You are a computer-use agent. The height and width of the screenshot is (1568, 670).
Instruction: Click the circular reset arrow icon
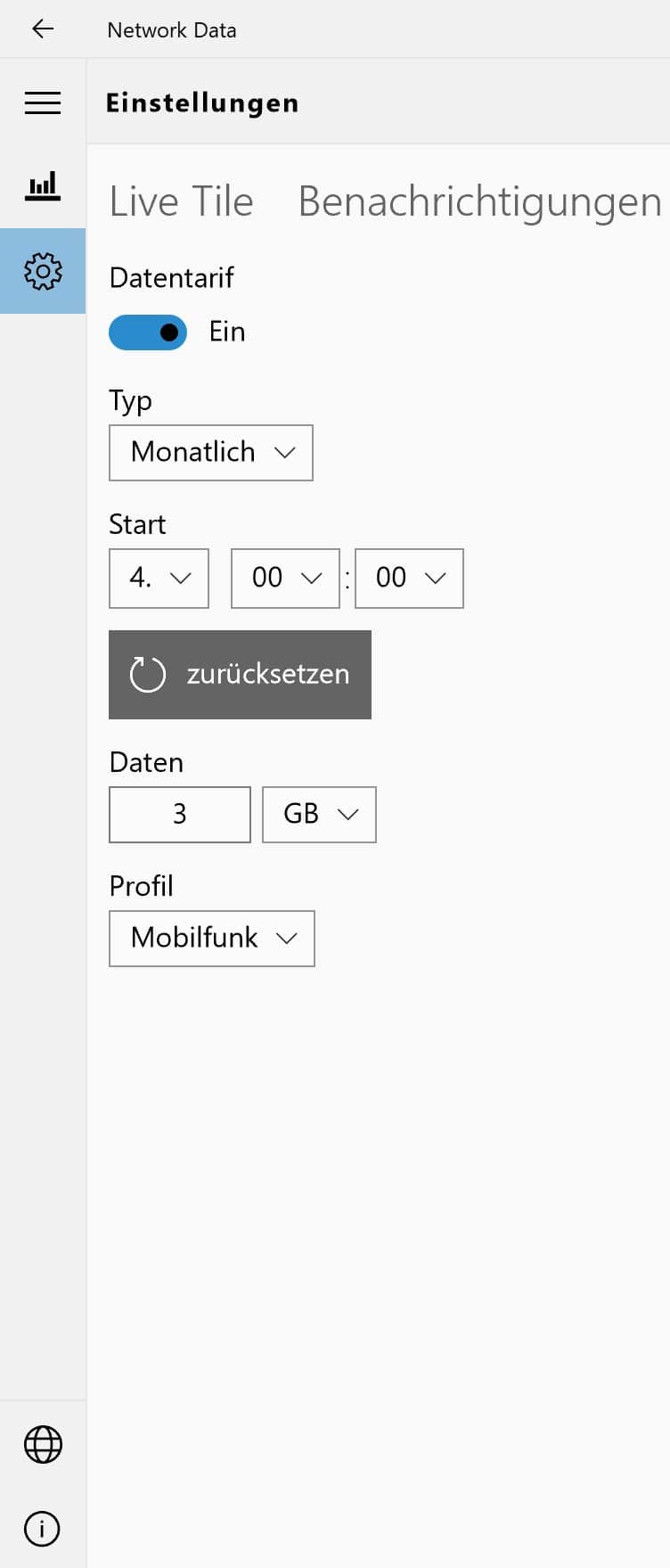coord(147,674)
